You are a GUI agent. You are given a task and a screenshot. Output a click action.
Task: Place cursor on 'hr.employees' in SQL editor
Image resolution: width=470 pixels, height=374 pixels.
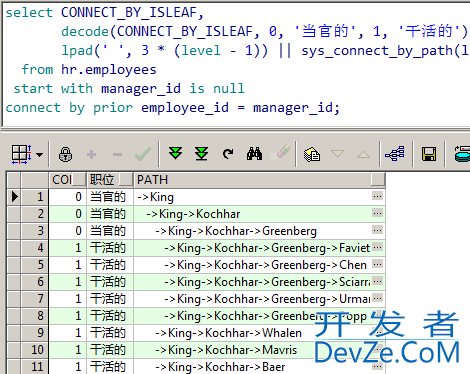(x=109, y=70)
